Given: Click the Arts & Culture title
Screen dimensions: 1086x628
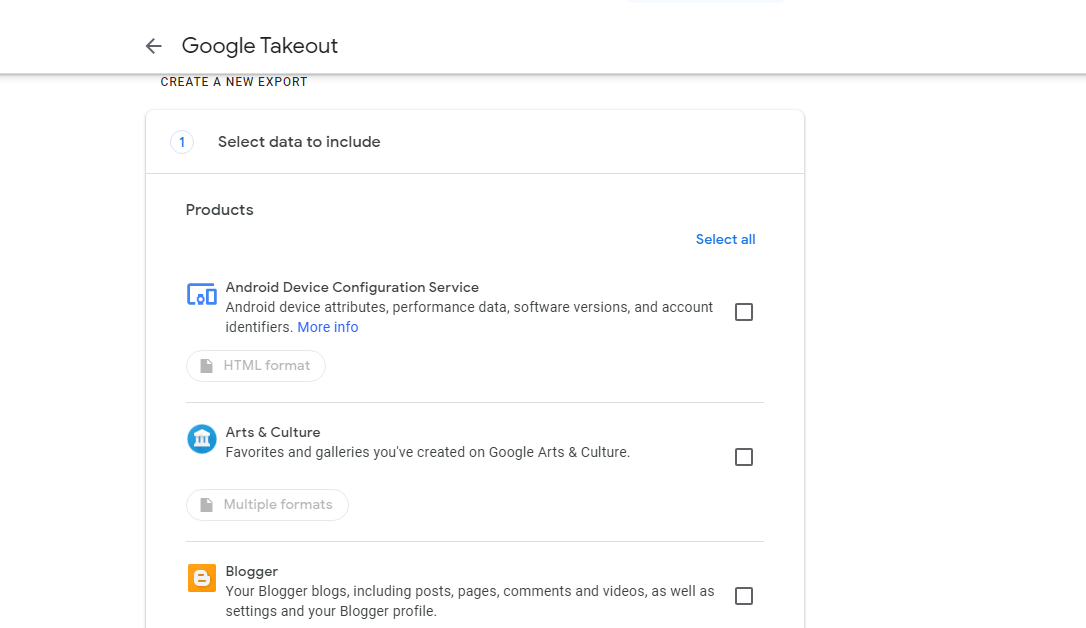Looking at the screenshot, I should click(x=273, y=432).
